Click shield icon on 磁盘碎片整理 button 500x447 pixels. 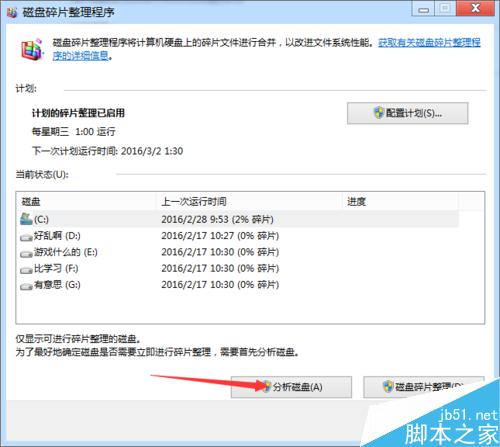[388, 386]
